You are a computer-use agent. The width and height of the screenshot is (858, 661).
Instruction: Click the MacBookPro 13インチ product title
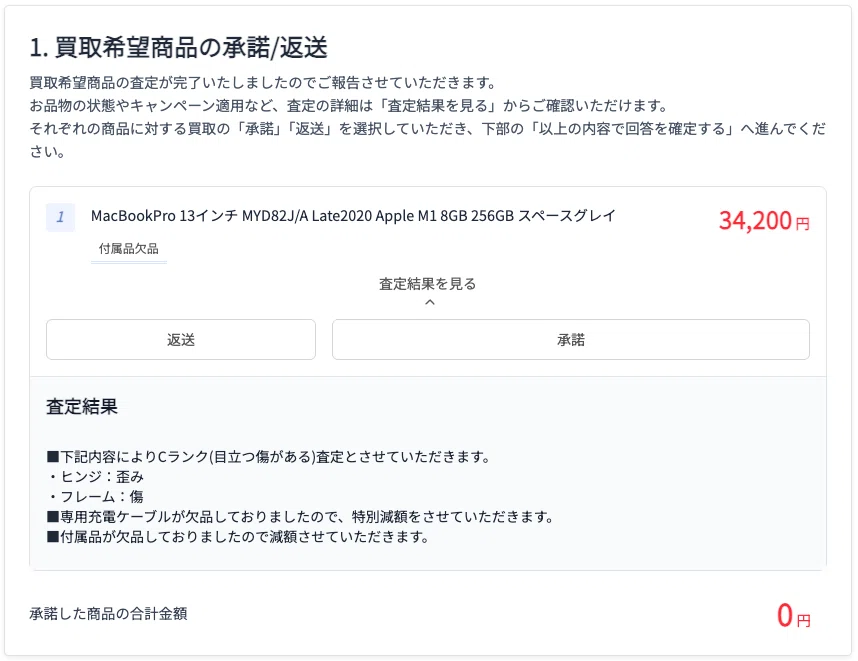353,216
